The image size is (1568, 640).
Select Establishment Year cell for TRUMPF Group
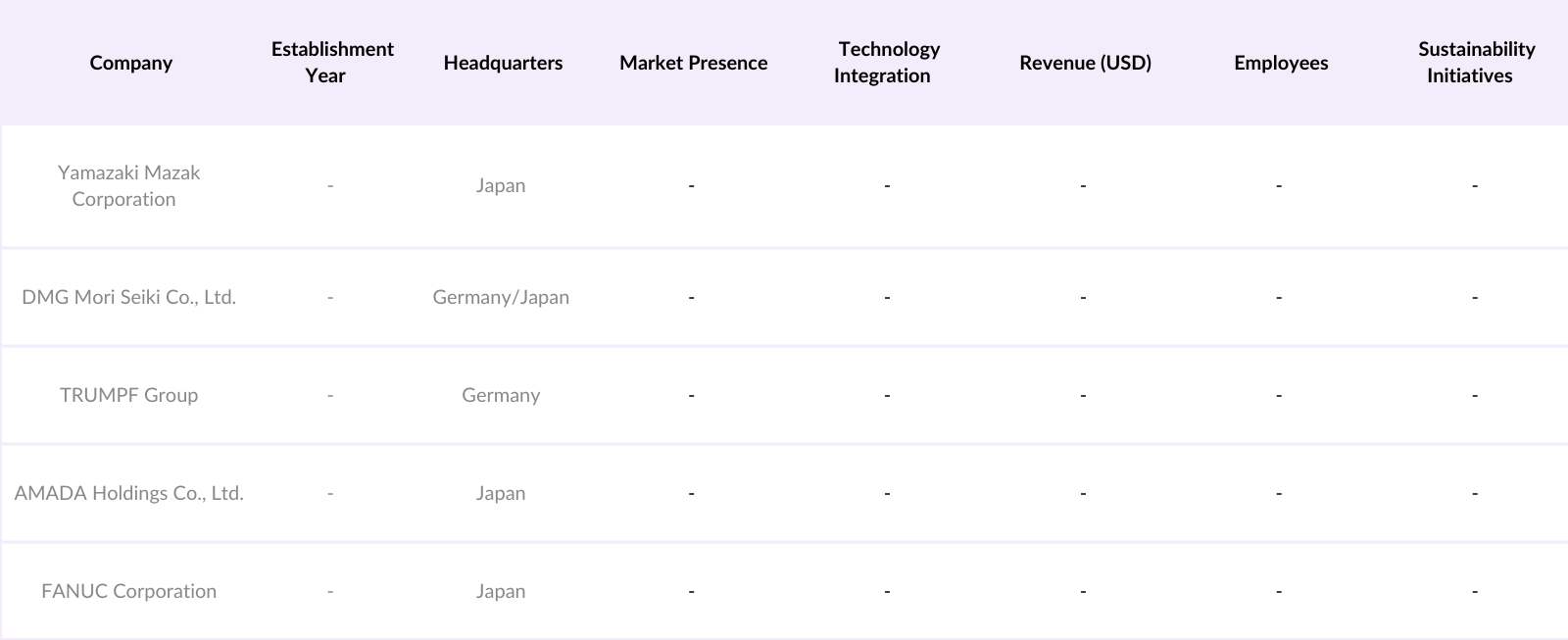330,395
